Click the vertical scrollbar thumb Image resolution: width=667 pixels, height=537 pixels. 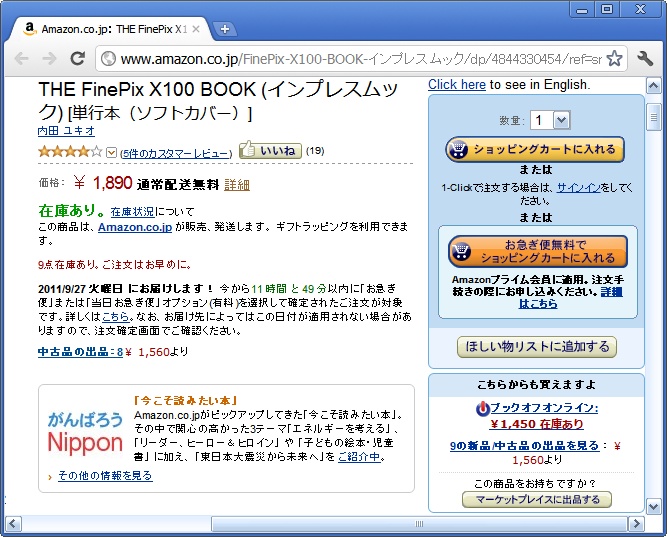tap(653, 117)
